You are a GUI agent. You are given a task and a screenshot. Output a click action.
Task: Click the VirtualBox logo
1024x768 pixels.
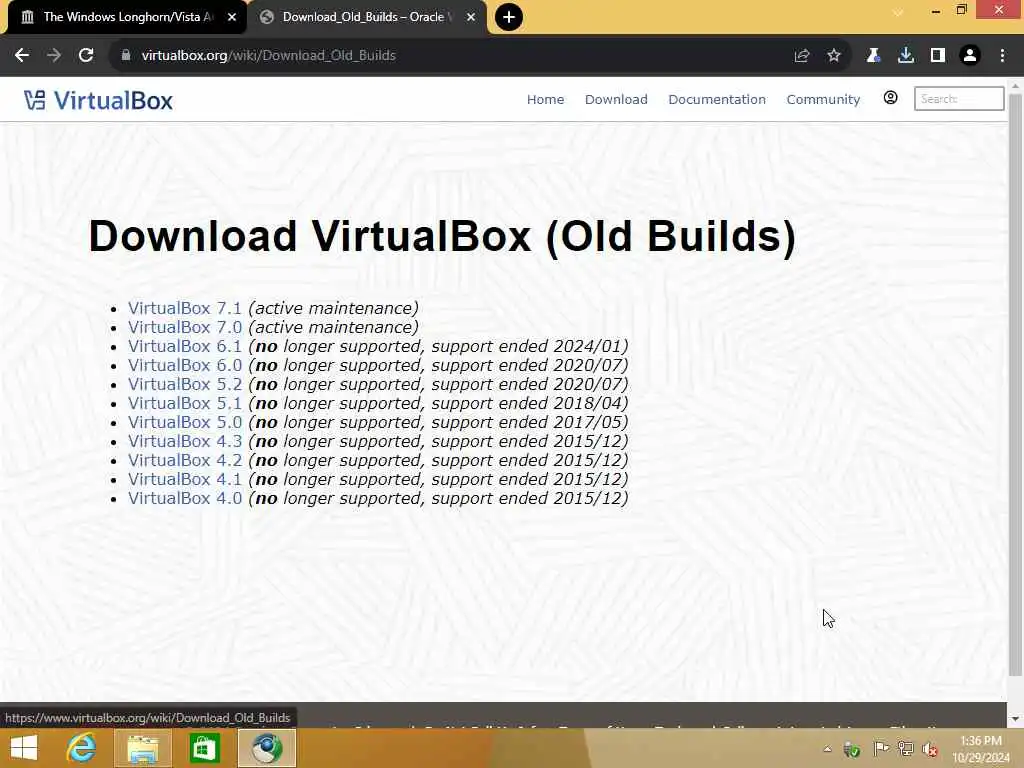[x=99, y=101]
